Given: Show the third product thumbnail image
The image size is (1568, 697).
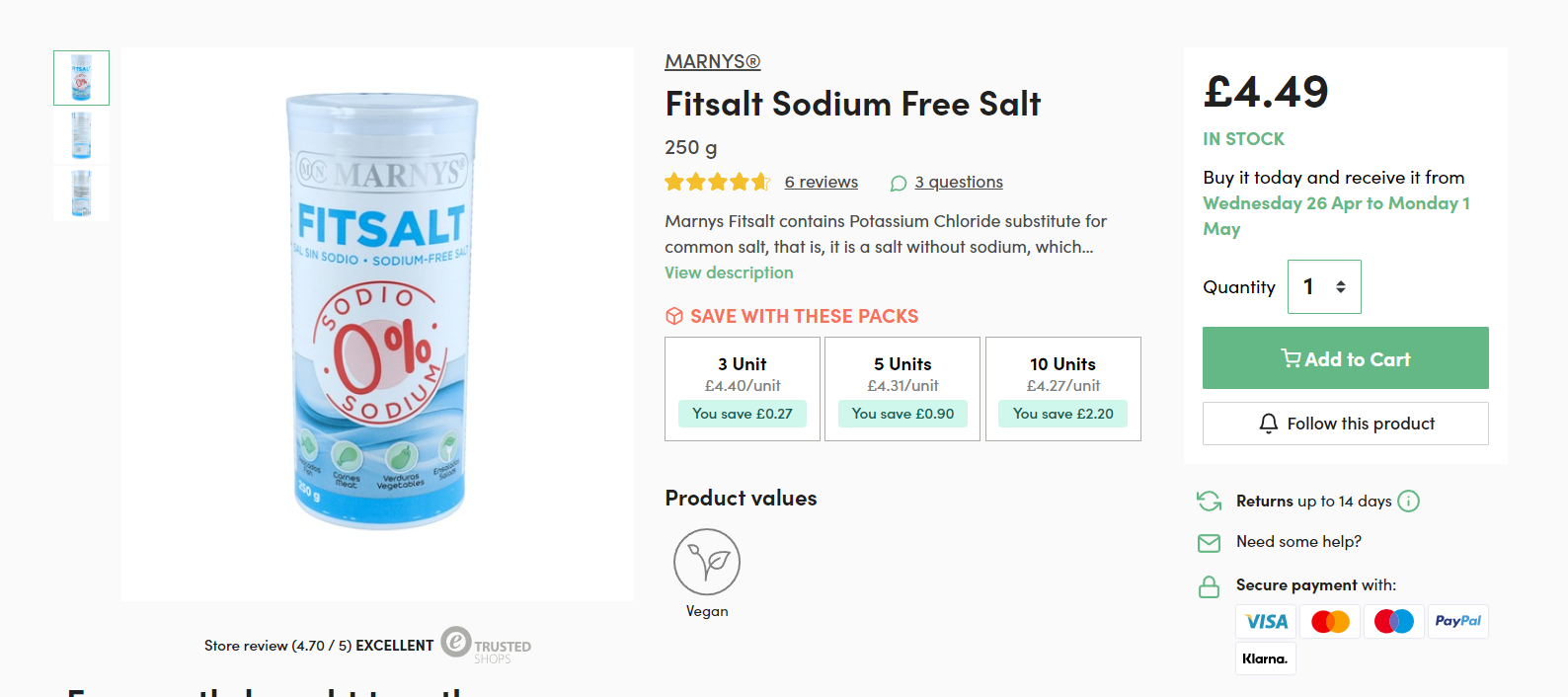Looking at the screenshot, I should (82, 194).
